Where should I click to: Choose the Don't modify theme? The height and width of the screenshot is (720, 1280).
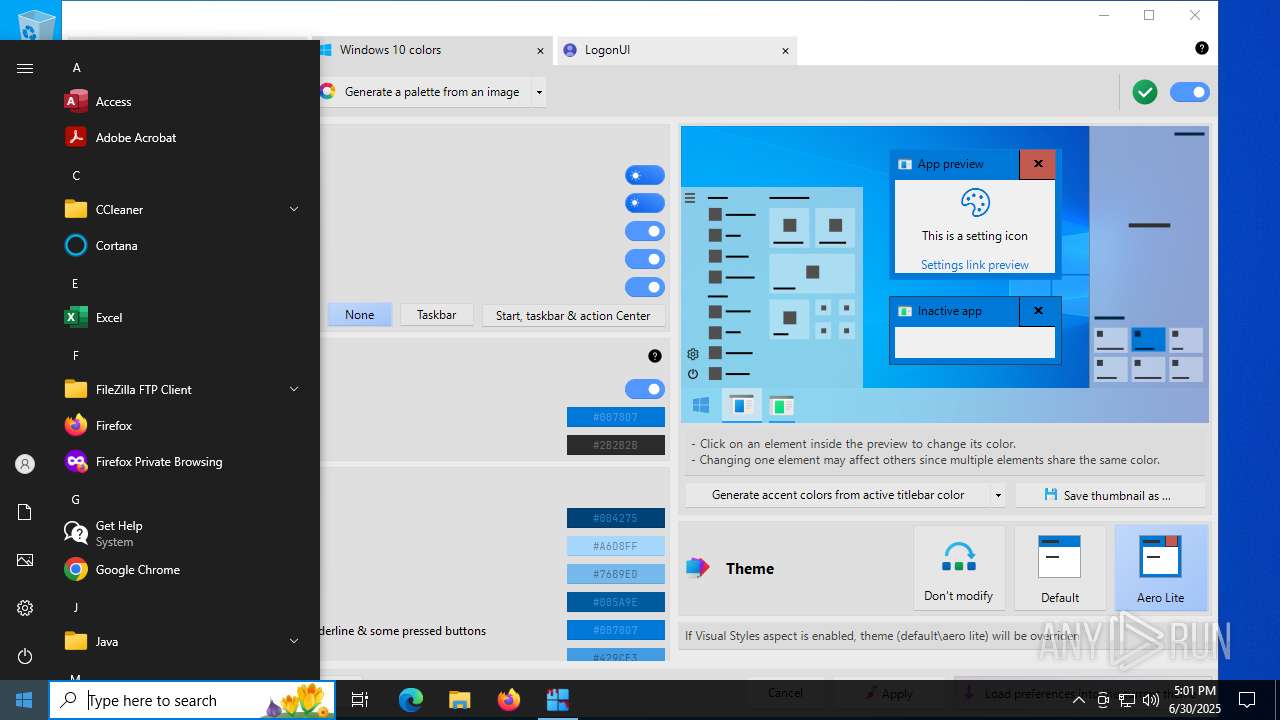(959, 568)
